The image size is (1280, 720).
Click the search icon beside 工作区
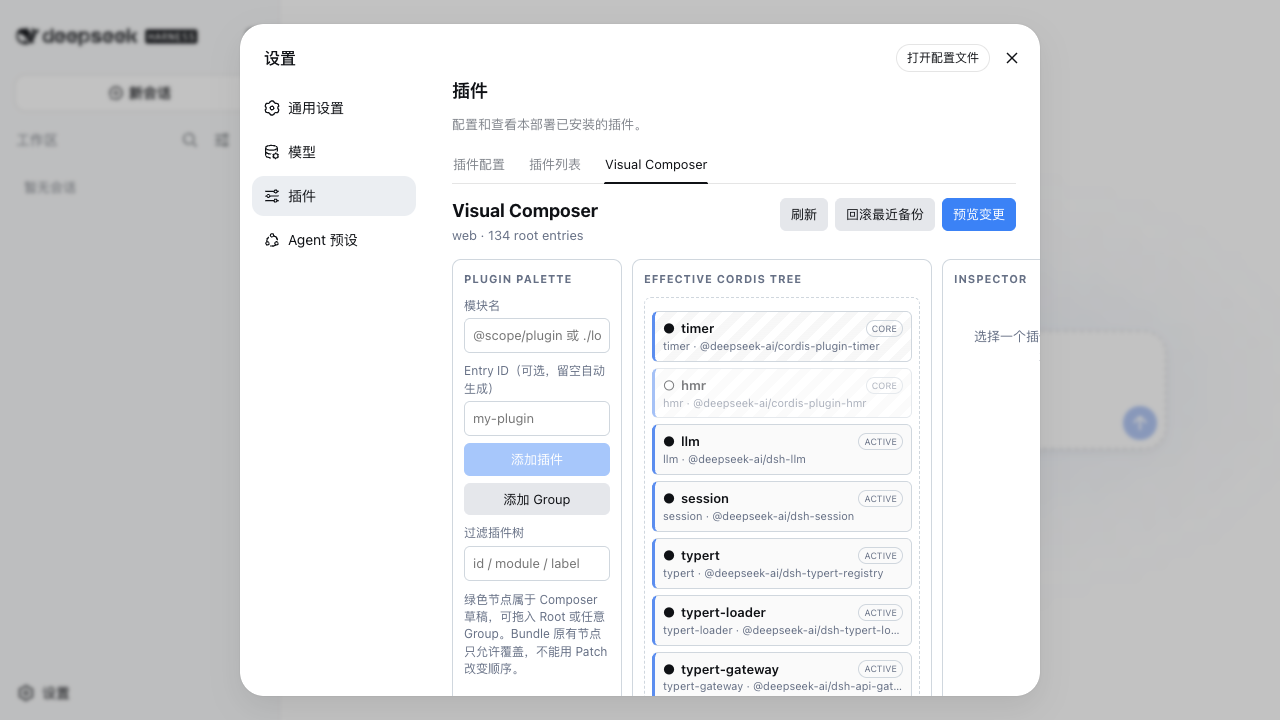pyautogui.click(x=189, y=140)
